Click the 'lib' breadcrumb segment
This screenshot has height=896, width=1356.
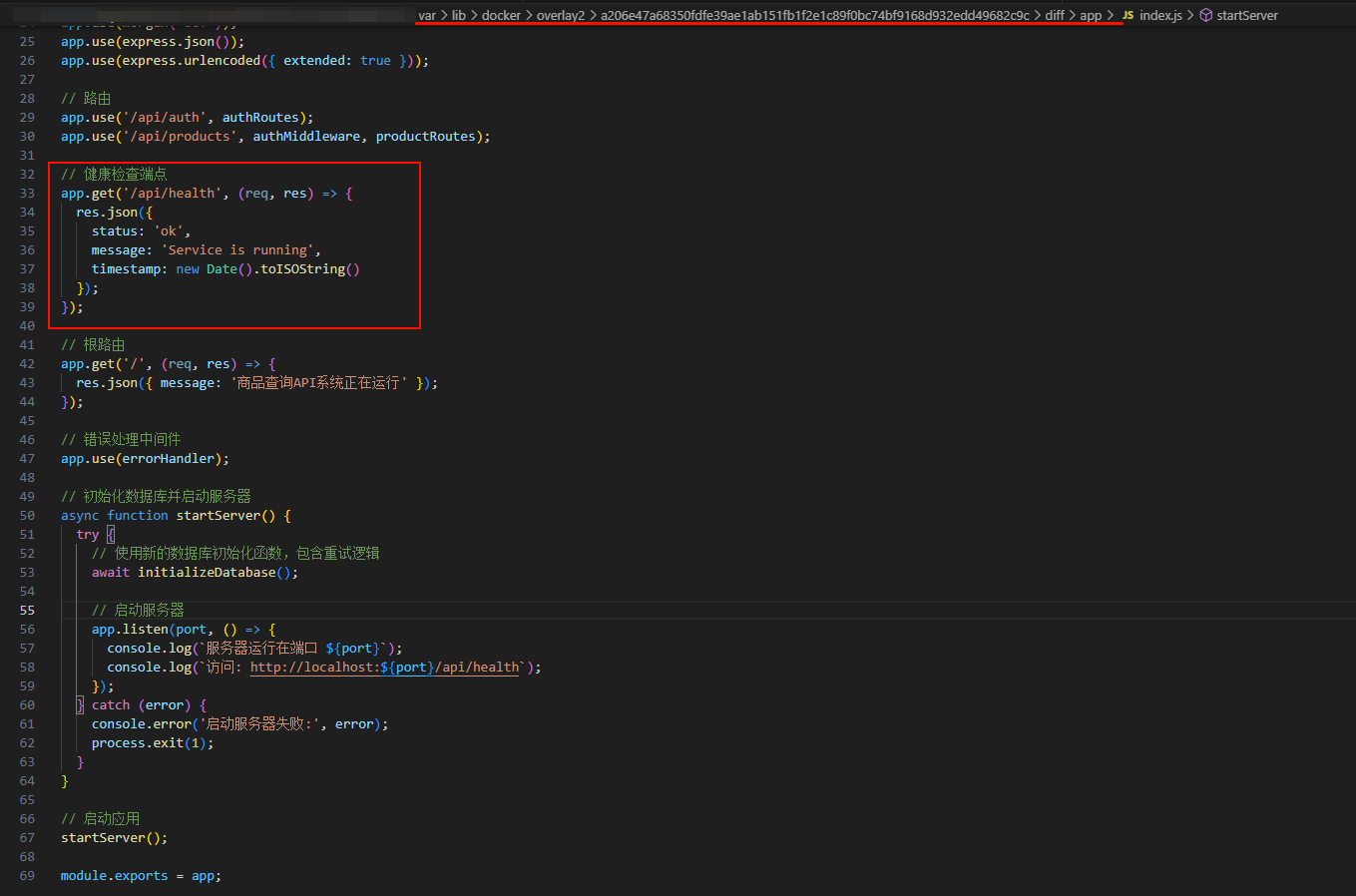pyautogui.click(x=459, y=16)
